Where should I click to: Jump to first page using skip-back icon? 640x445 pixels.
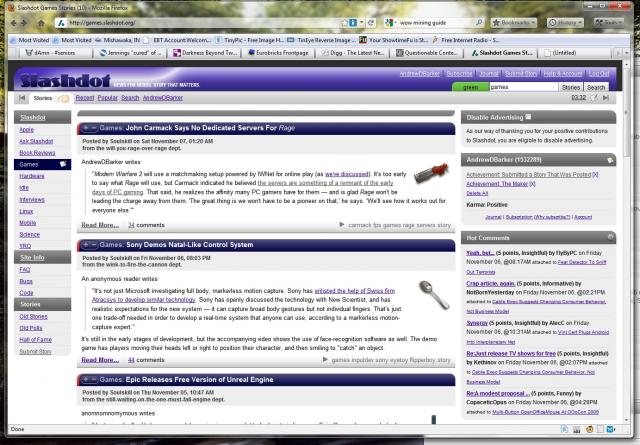pyautogui.click(x=22, y=98)
